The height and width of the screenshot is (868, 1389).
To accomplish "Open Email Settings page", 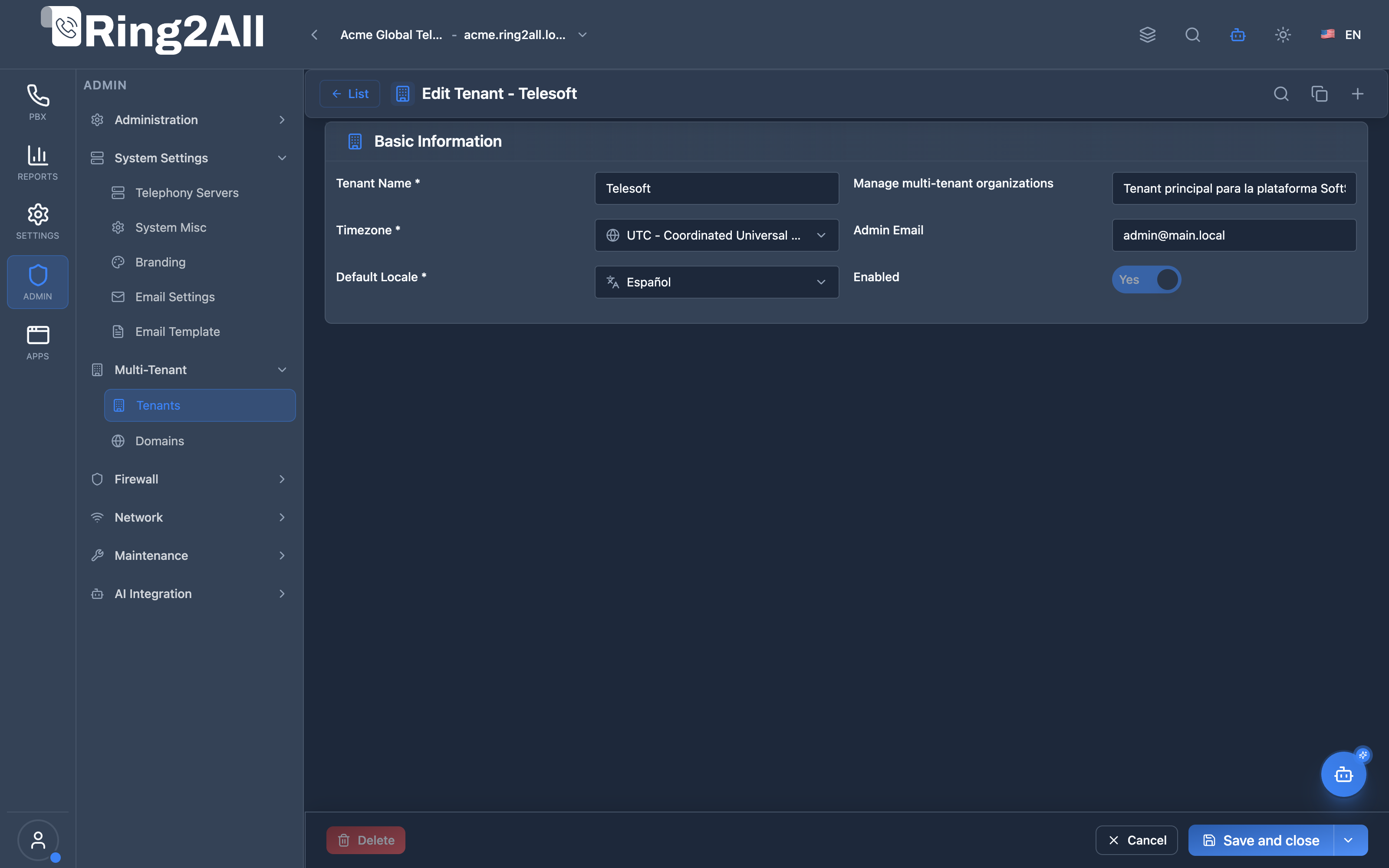I will point(200,297).
